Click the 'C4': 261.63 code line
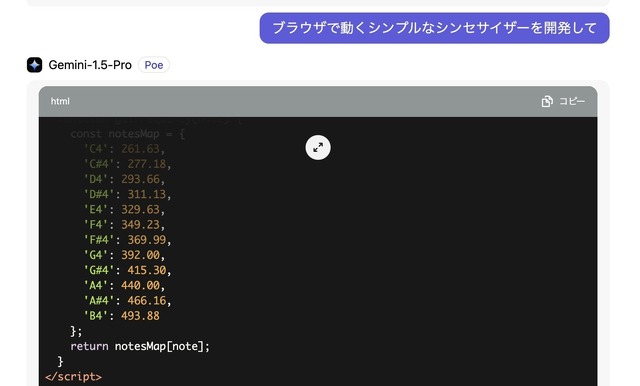640x386 pixels. (x=124, y=149)
